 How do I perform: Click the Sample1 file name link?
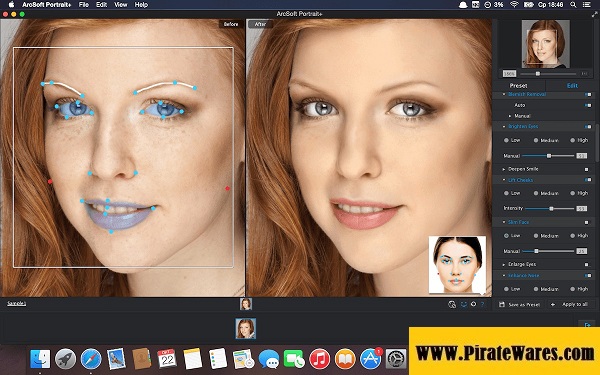pos(16,303)
